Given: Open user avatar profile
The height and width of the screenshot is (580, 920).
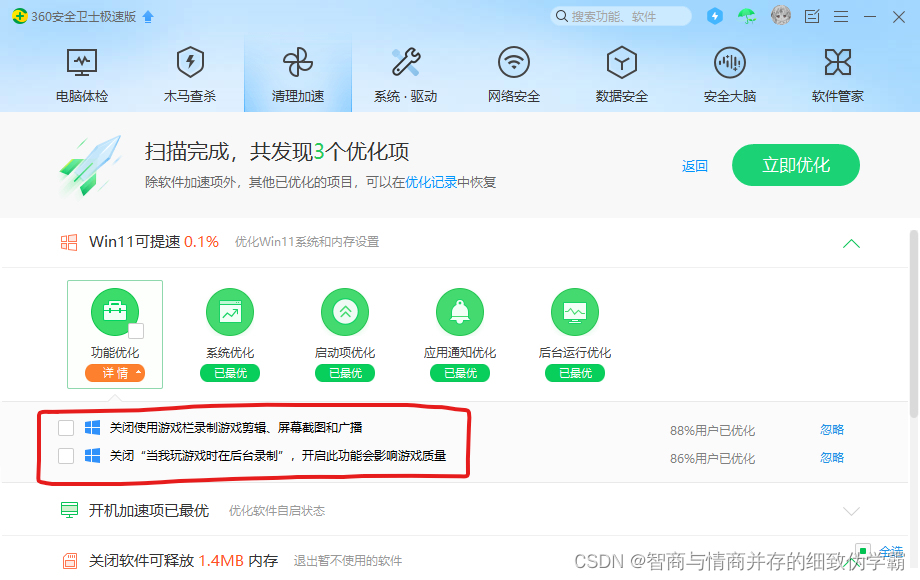Looking at the screenshot, I should point(781,15).
